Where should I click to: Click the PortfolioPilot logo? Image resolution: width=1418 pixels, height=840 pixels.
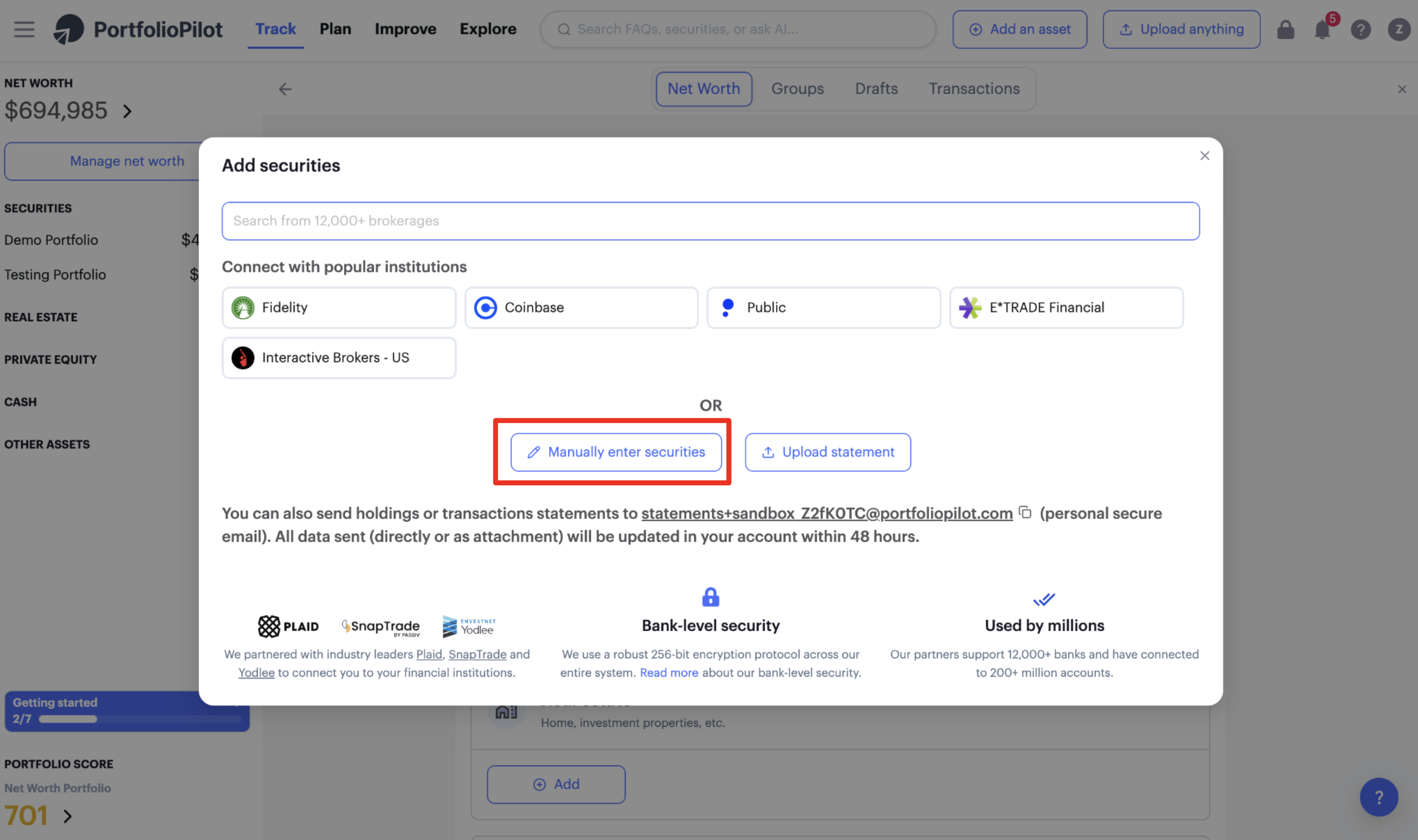click(138, 29)
